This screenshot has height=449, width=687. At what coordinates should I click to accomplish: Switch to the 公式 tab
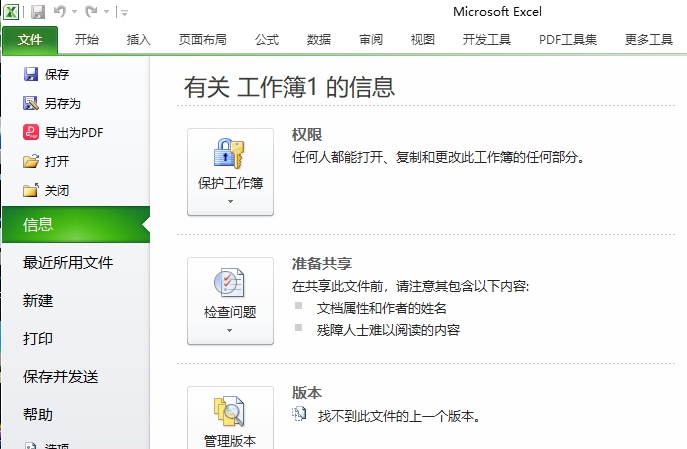point(267,40)
